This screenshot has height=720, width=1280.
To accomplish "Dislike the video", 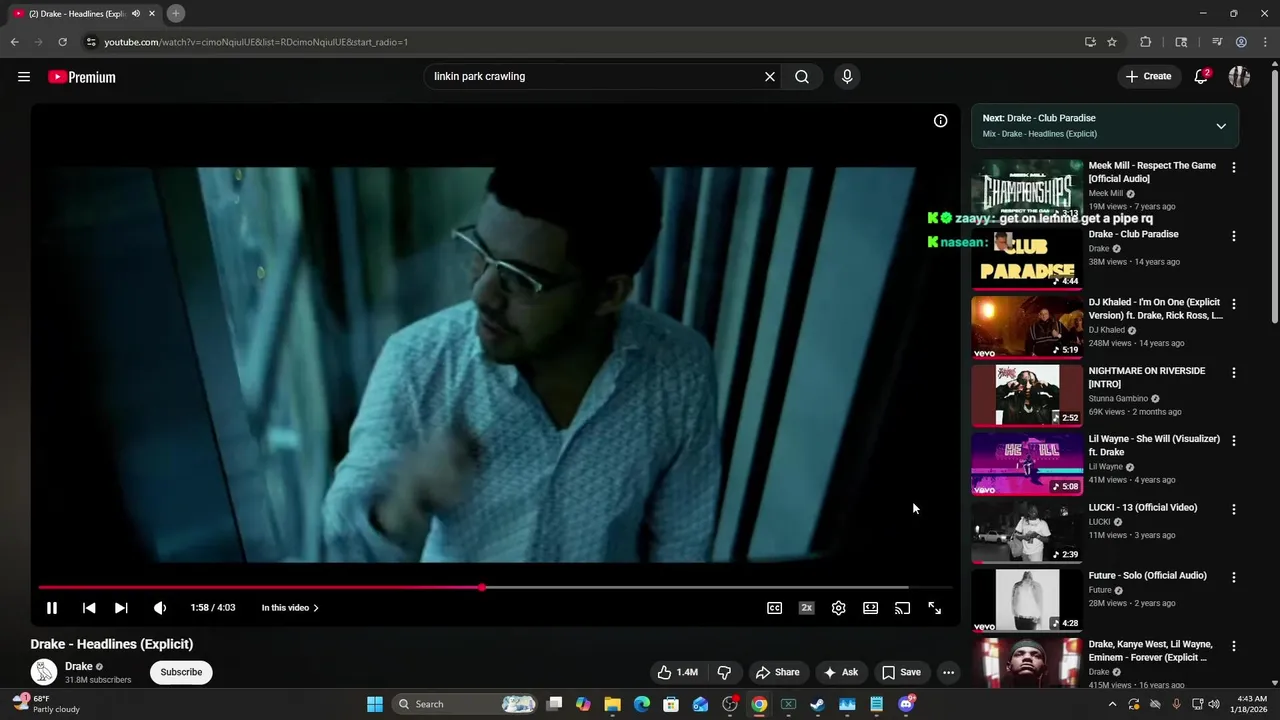I will coord(725,672).
